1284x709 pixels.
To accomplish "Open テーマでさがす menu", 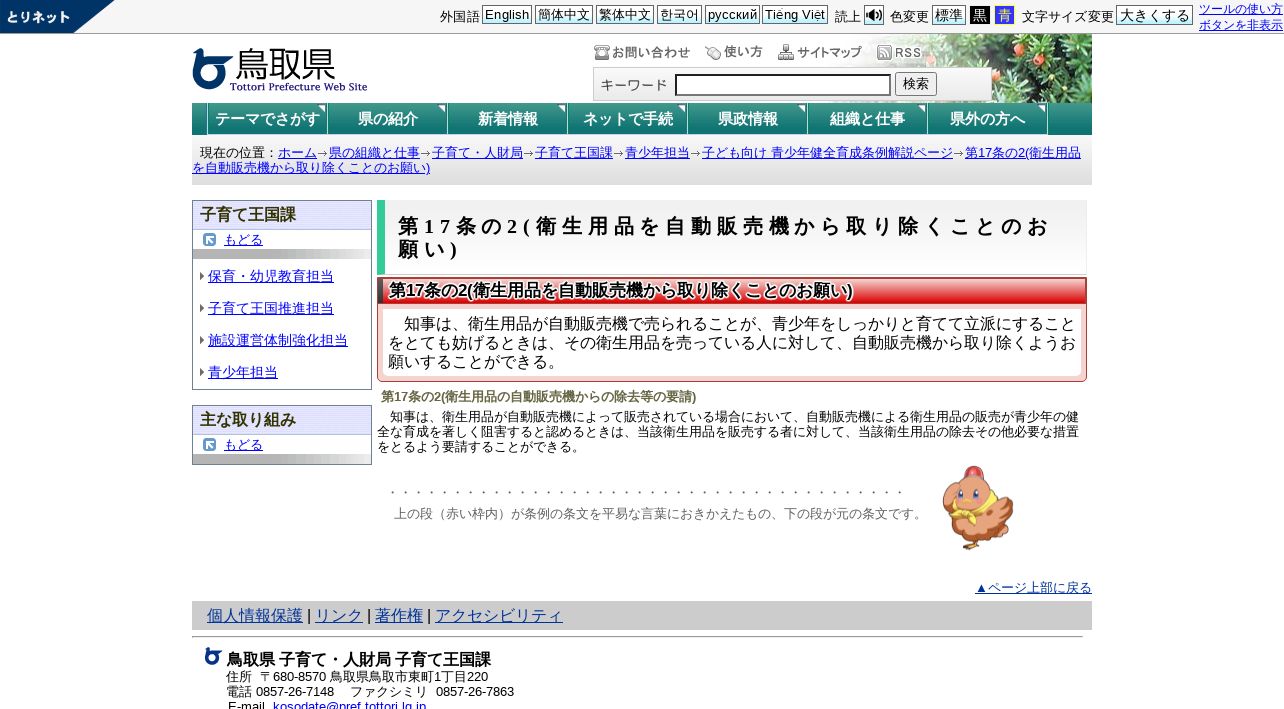I will pyautogui.click(x=267, y=119).
